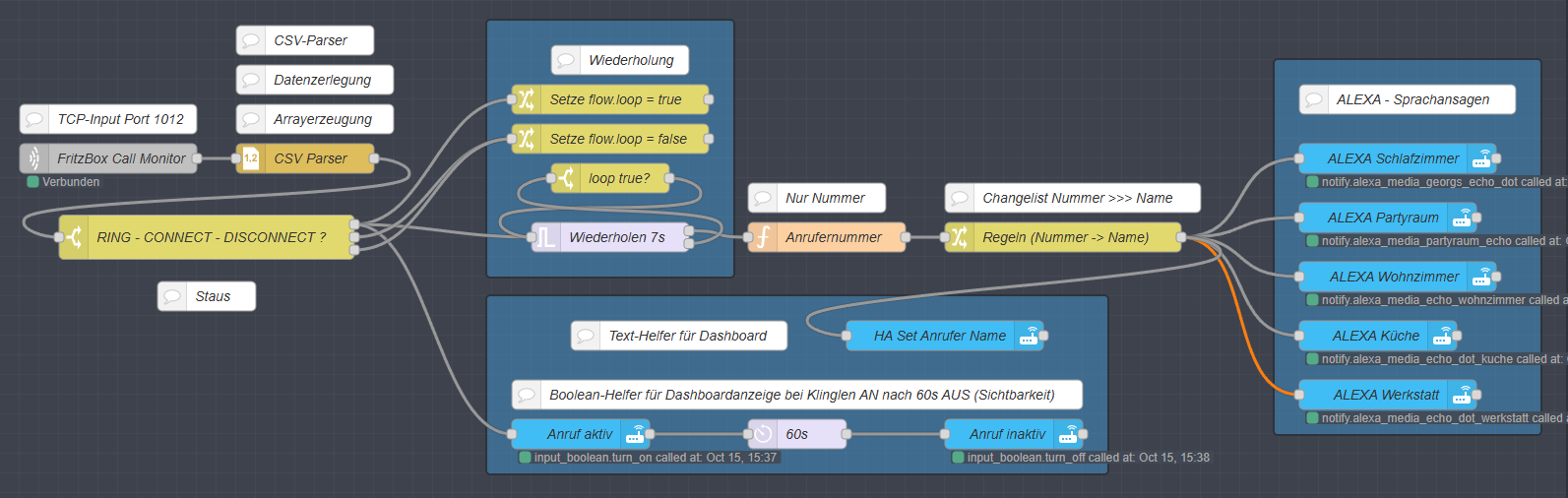1568x498 pixels.
Task: Select the 'ALEXA - Sprachansagen' comment node
Action: click(1412, 99)
